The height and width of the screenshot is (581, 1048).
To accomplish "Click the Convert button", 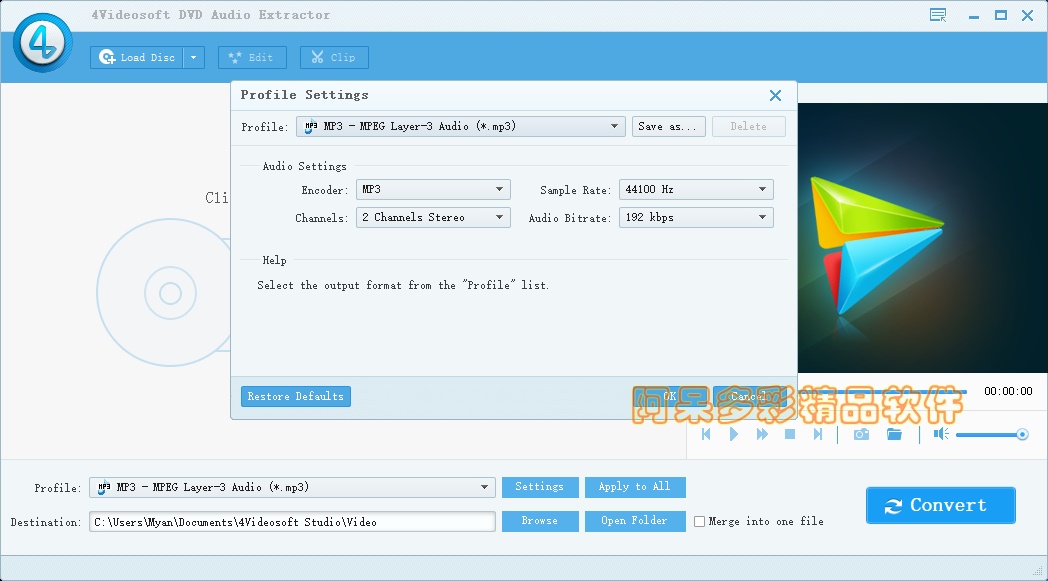I will tap(940, 505).
